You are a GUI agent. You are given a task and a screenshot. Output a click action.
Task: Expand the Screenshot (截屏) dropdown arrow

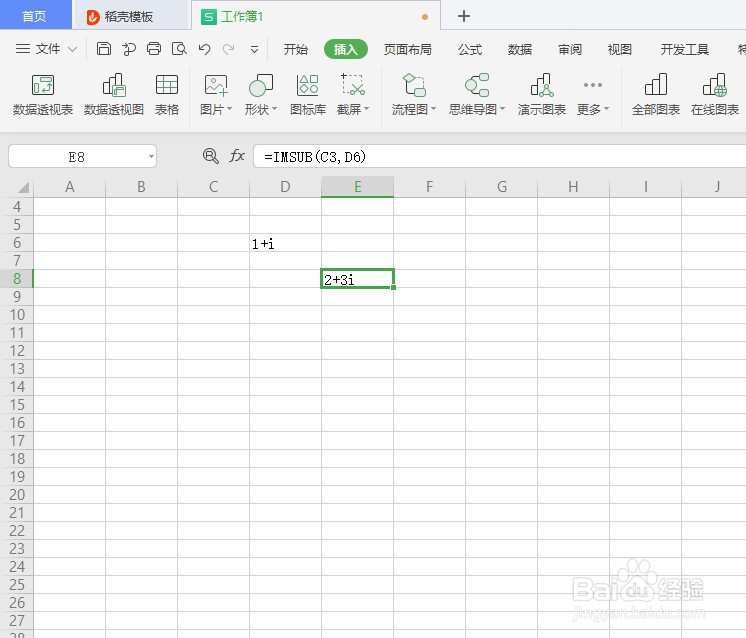click(366, 109)
